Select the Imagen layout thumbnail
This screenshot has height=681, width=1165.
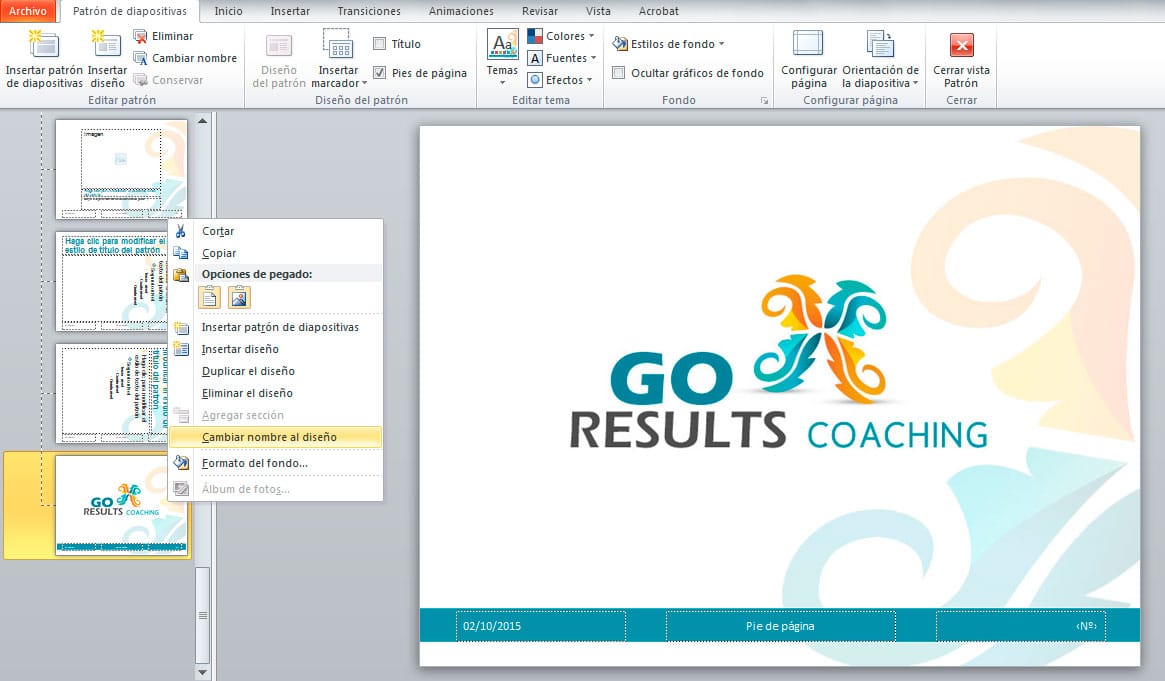pos(121,169)
